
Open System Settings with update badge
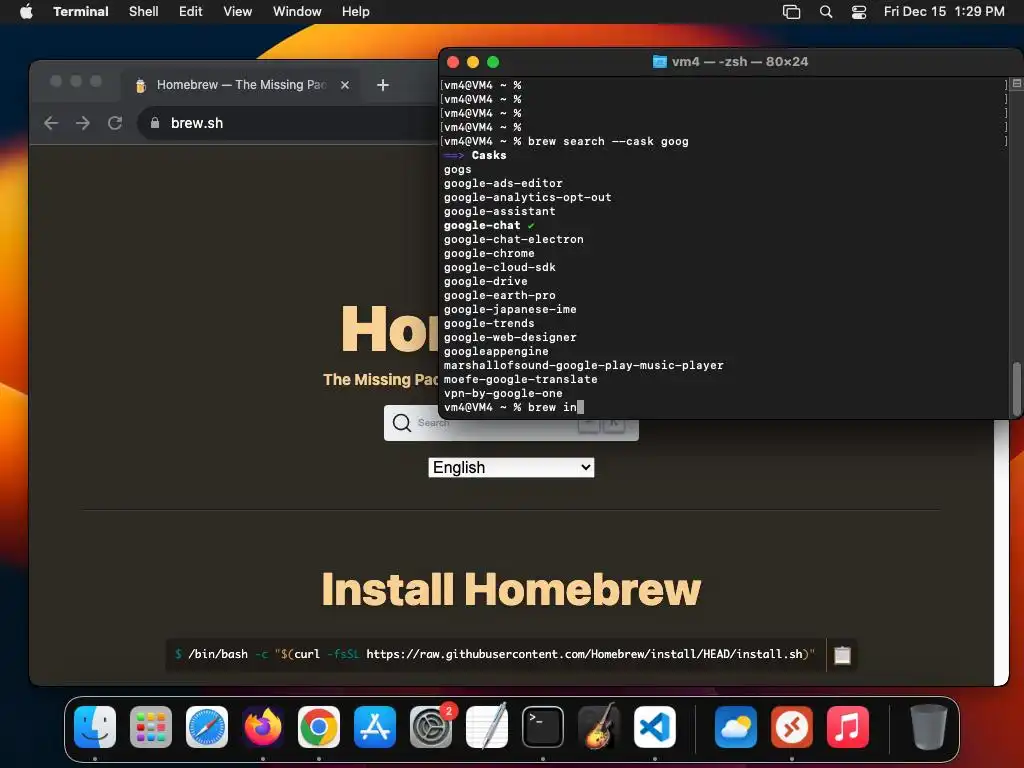pyautogui.click(x=431, y=727)
